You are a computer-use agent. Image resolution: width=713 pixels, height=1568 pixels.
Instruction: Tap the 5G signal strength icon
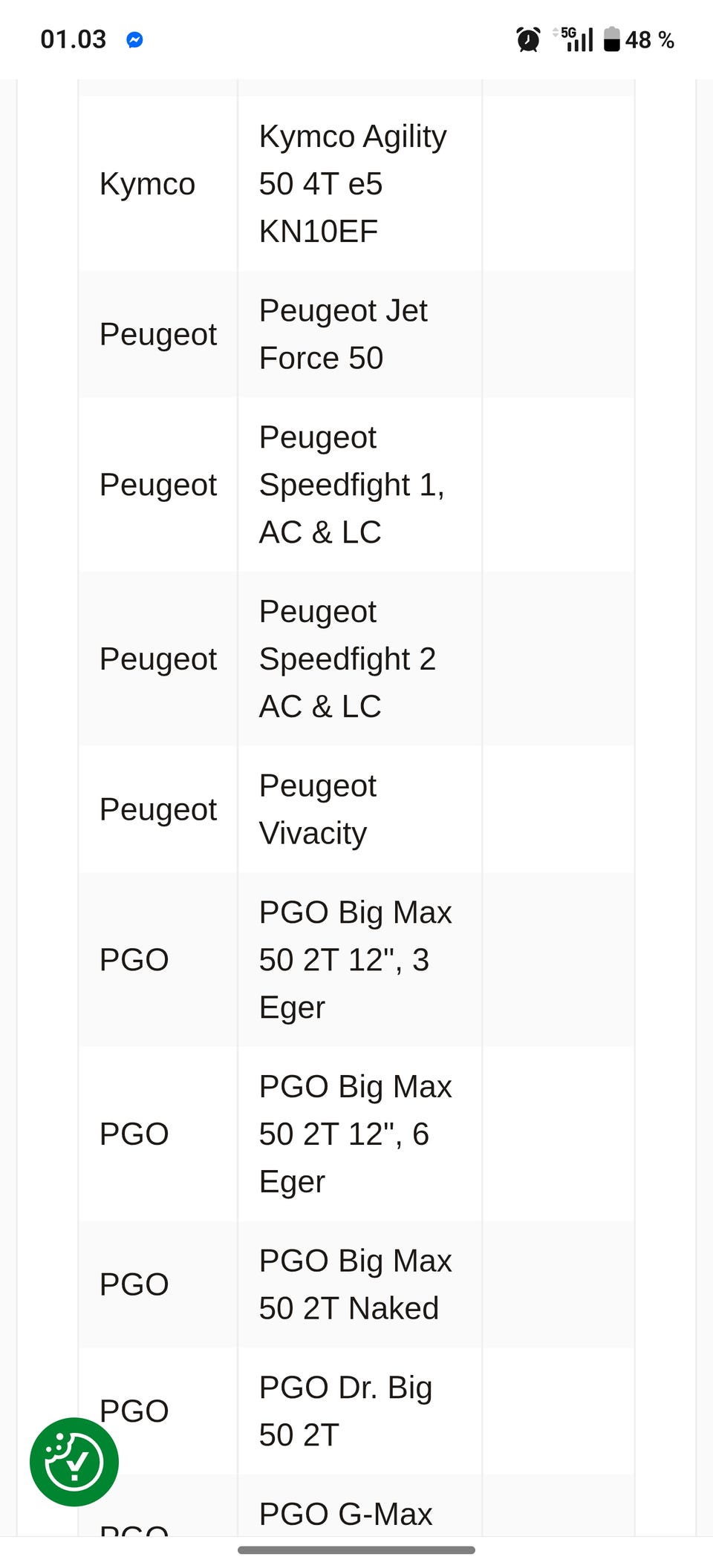(574, 39)
